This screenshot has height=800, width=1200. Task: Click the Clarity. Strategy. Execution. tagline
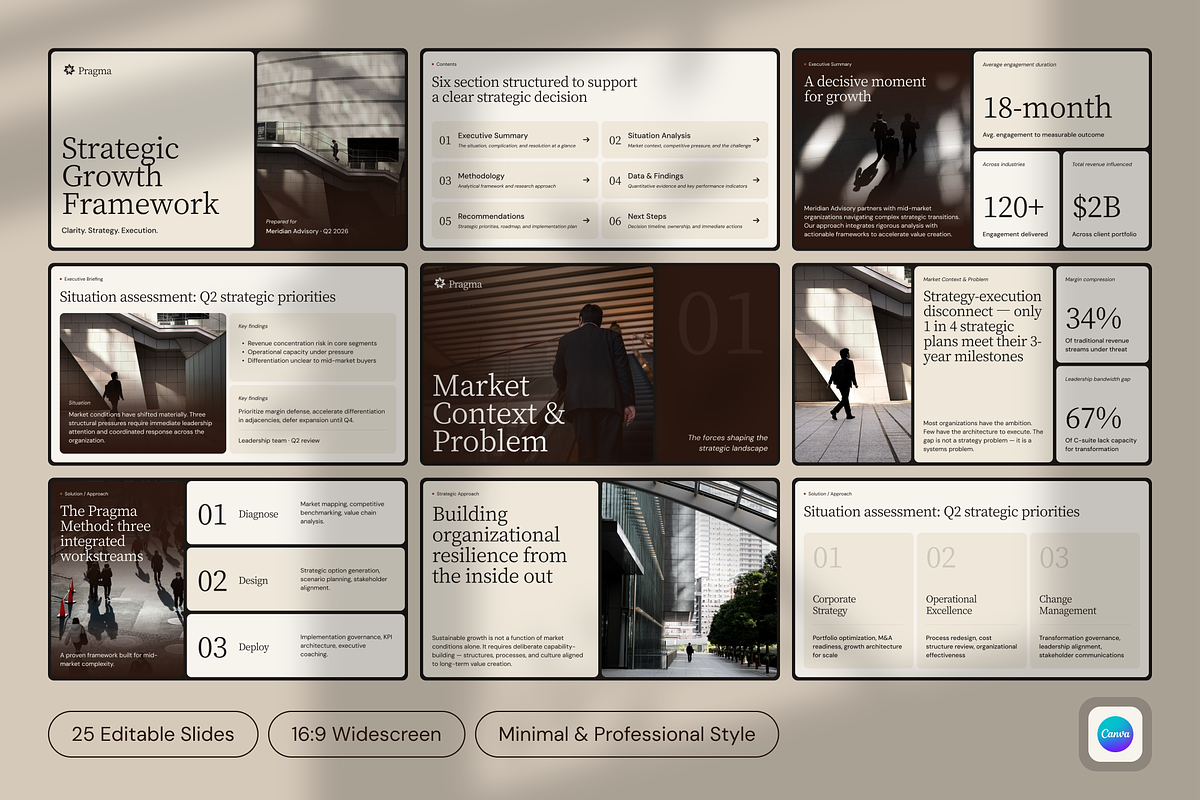[110, 230]
